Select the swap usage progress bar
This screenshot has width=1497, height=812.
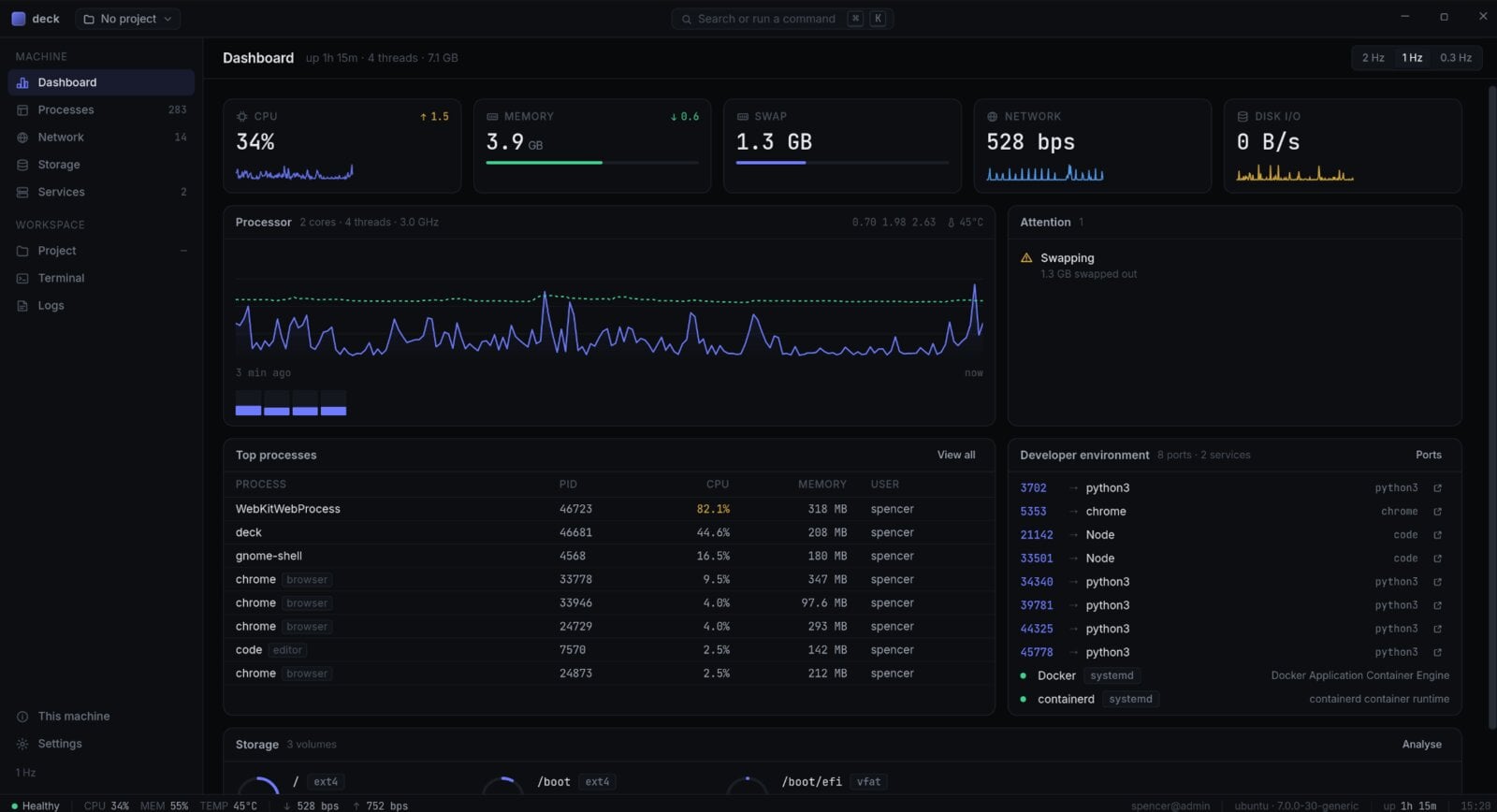click(x=842, y=163)
